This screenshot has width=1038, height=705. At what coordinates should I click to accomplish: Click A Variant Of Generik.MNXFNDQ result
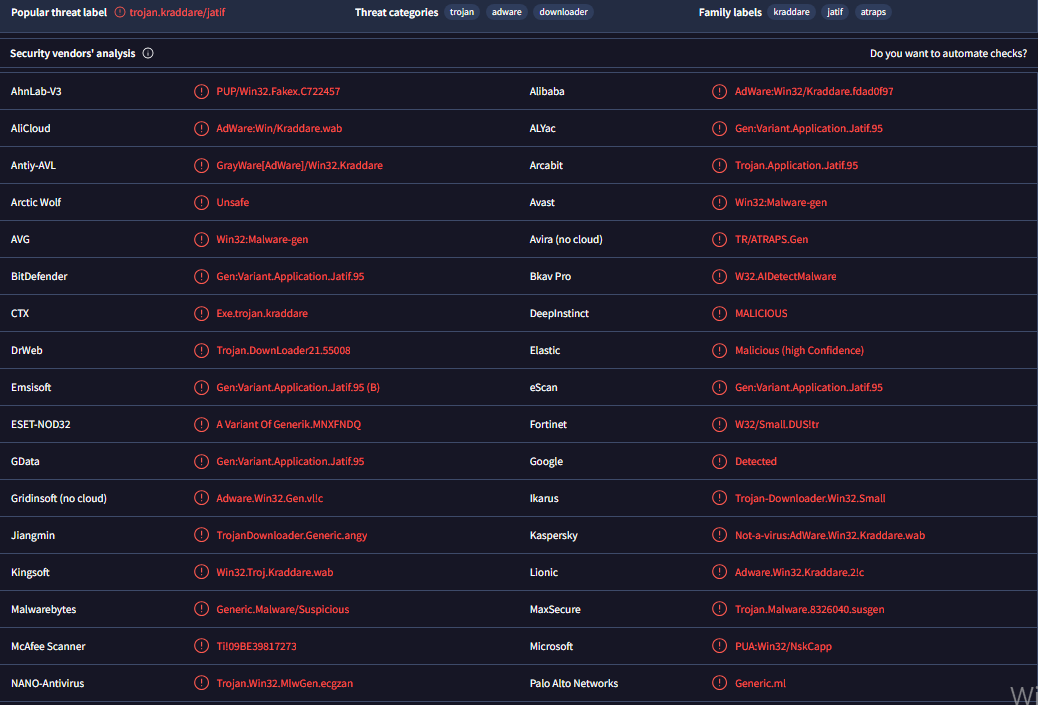(x=289, y=424)
